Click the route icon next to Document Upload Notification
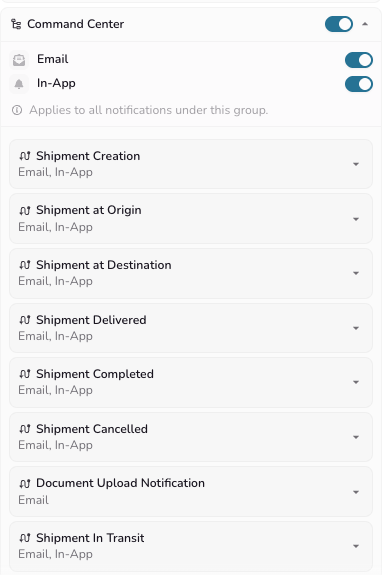Screen dimensions: 382x575 (25, 484)
